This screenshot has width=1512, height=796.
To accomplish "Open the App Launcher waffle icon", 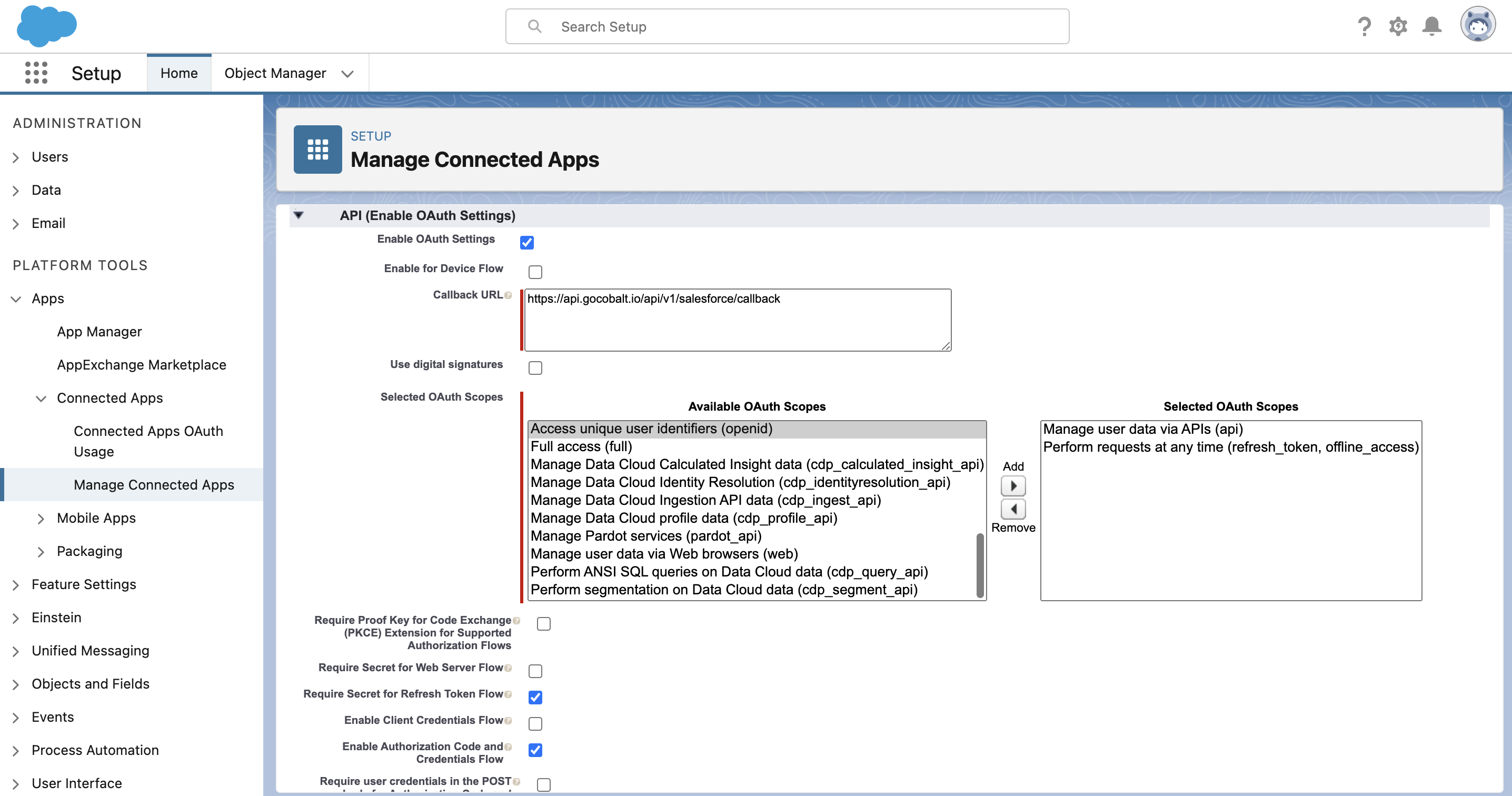I will coord(36,73).
